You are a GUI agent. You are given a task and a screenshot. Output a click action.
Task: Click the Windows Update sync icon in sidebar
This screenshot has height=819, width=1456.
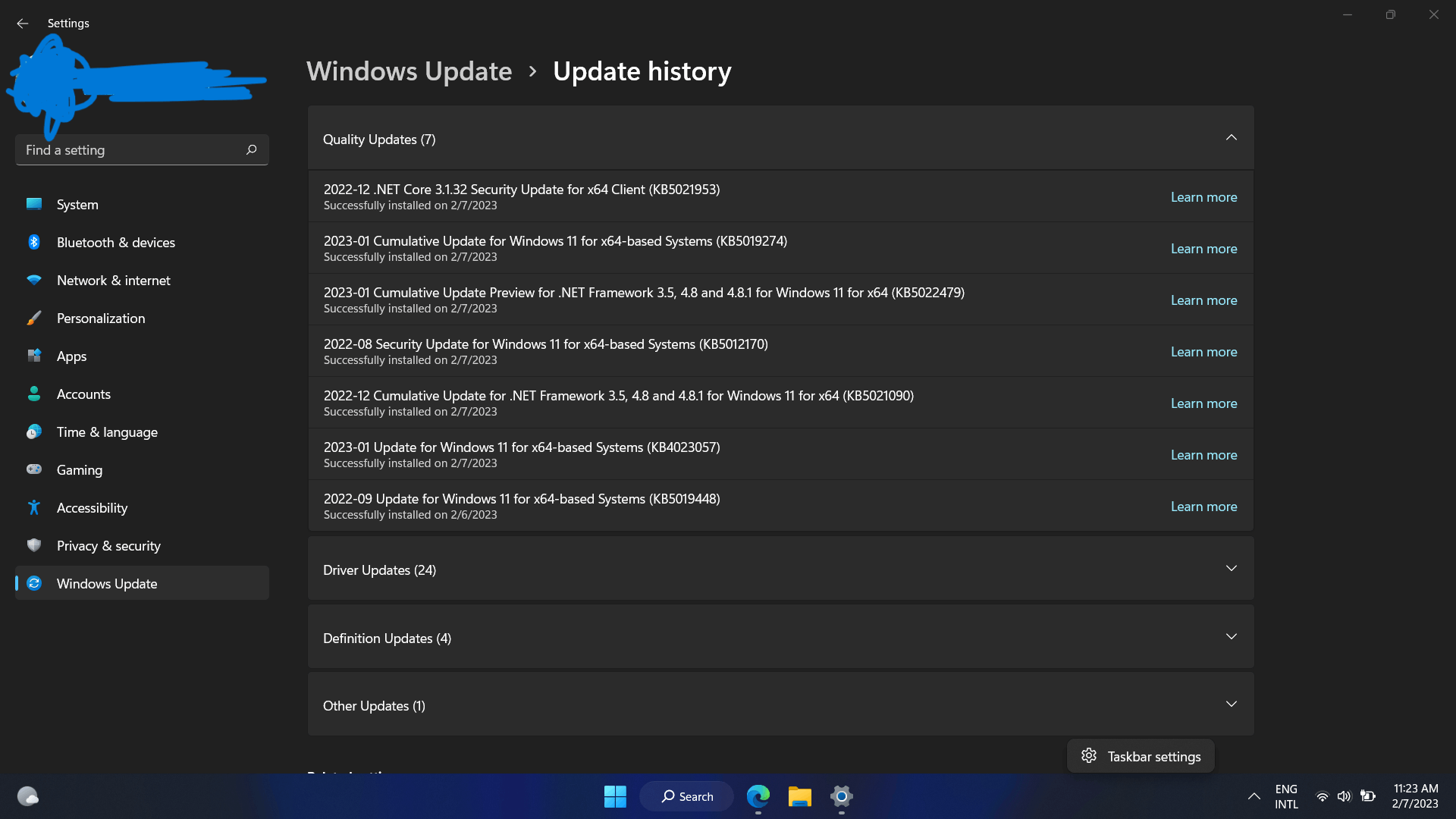[34, 583]
